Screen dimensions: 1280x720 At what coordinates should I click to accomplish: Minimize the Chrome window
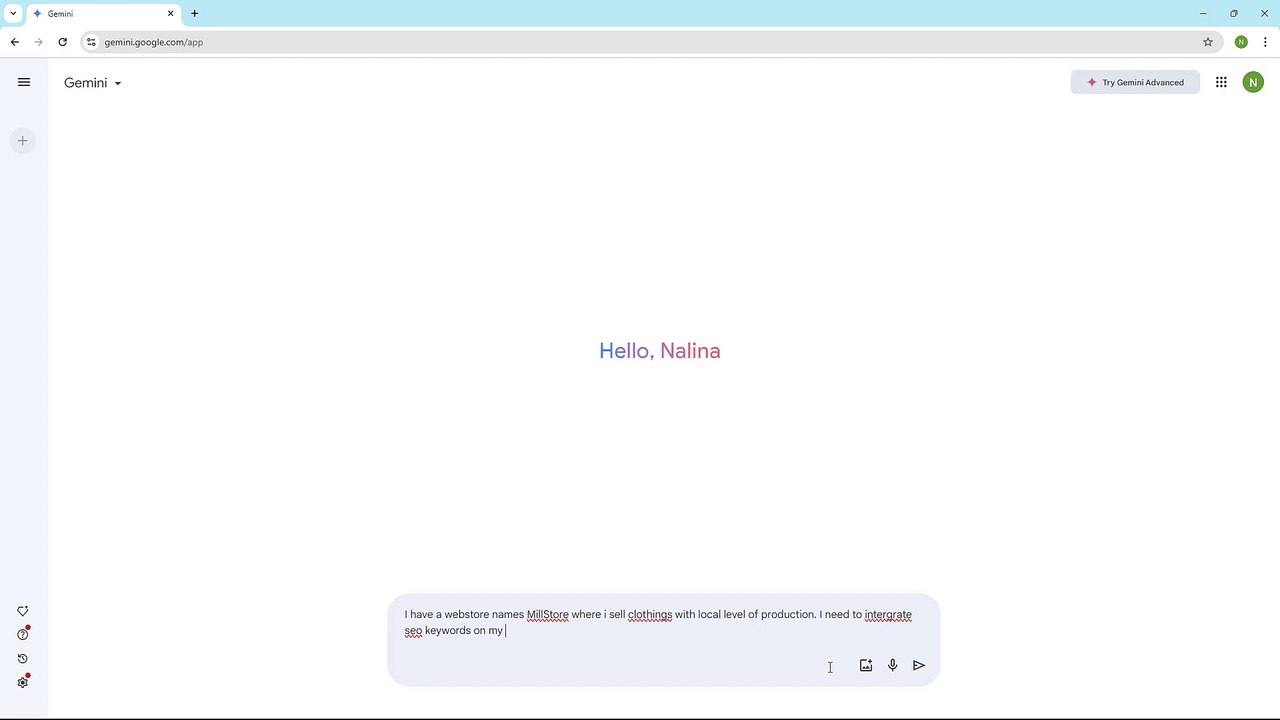[x=1203, y=14]
